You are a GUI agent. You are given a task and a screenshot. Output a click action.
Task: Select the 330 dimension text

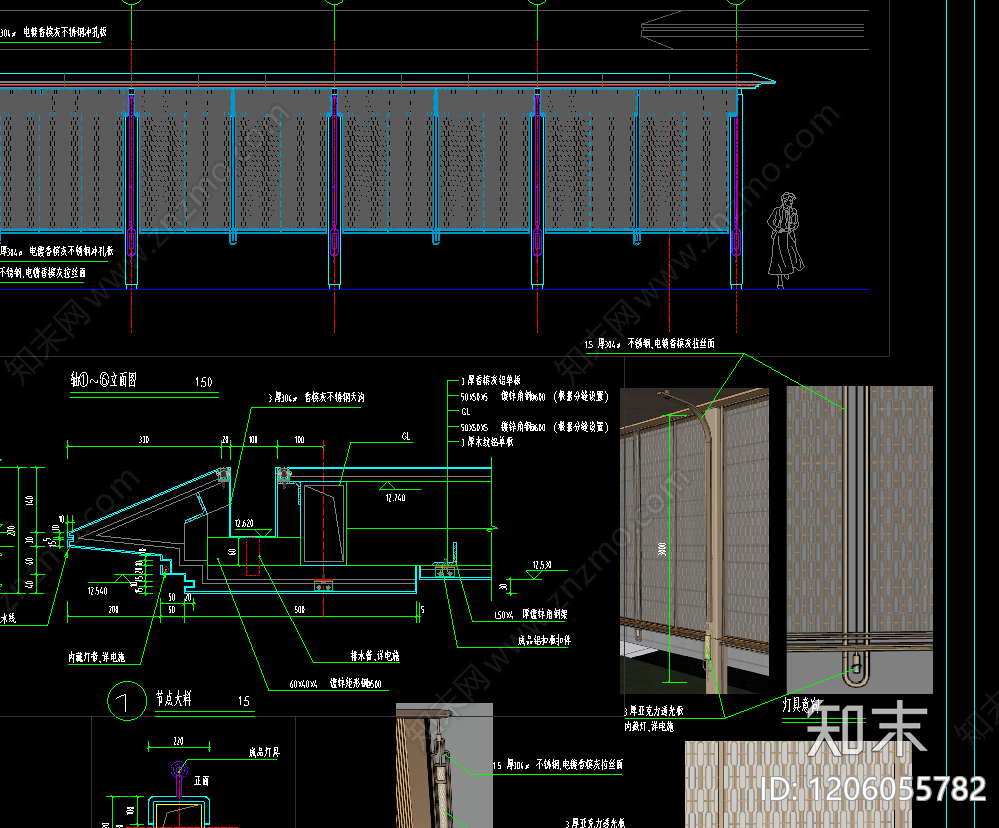click(x=144, y=439)
